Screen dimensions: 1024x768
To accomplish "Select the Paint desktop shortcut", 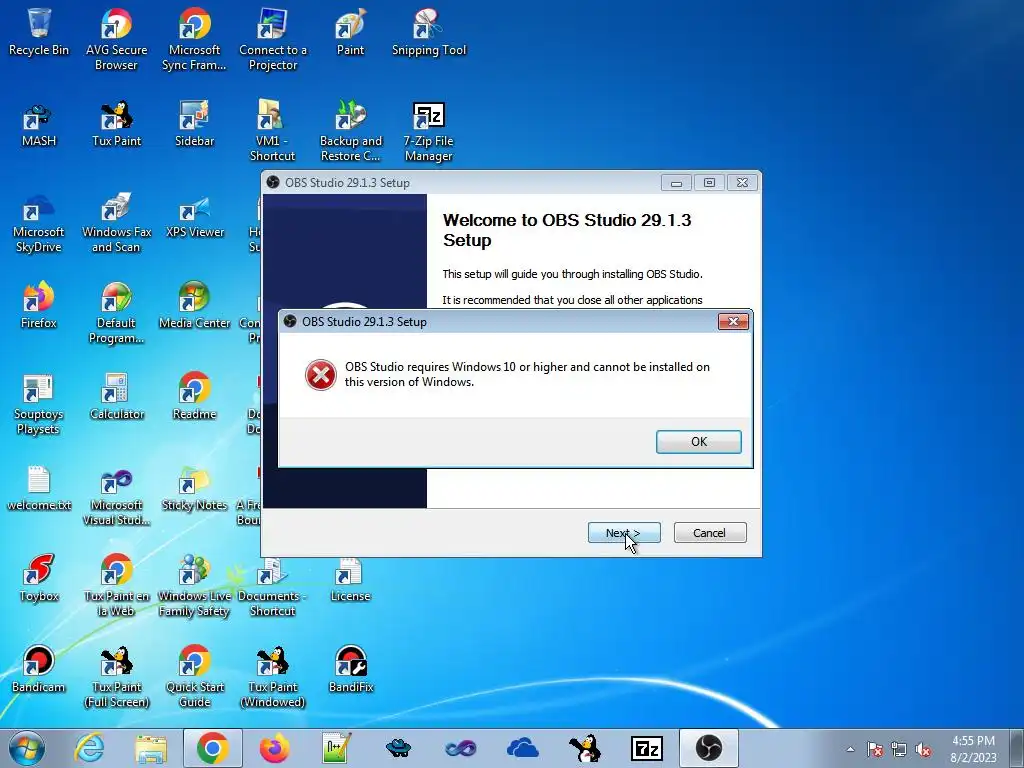I will coord(351,32).
